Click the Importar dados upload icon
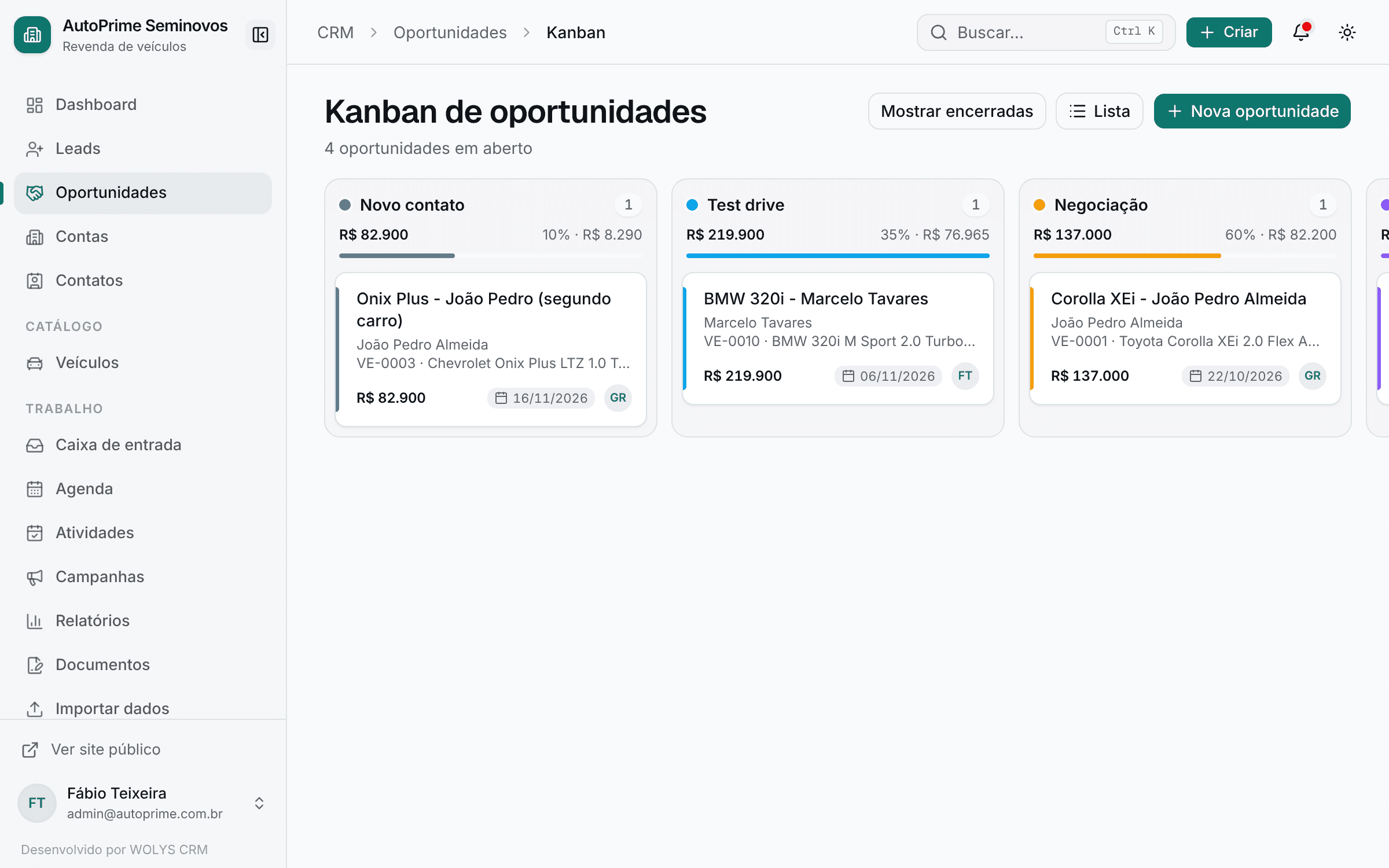Image resolution: width=1389 pixels, height=868 pixels. click(35, 709)
